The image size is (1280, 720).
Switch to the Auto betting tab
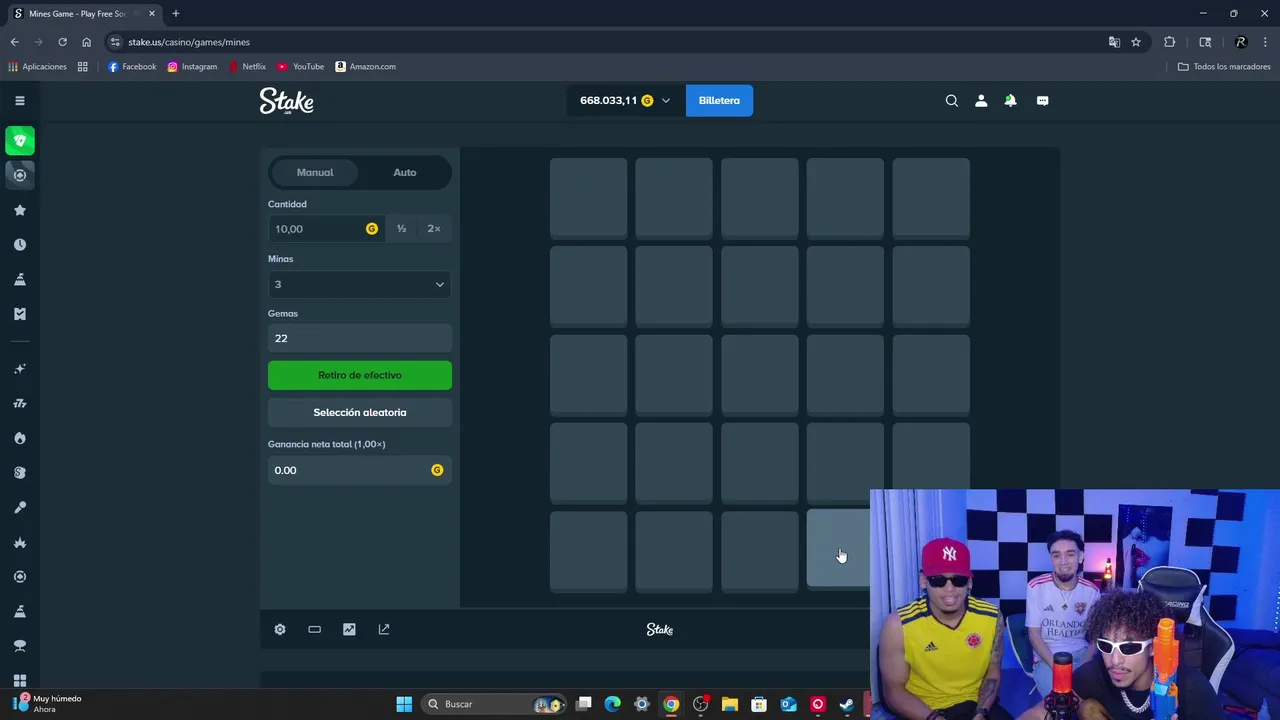[x=405, y=172]
